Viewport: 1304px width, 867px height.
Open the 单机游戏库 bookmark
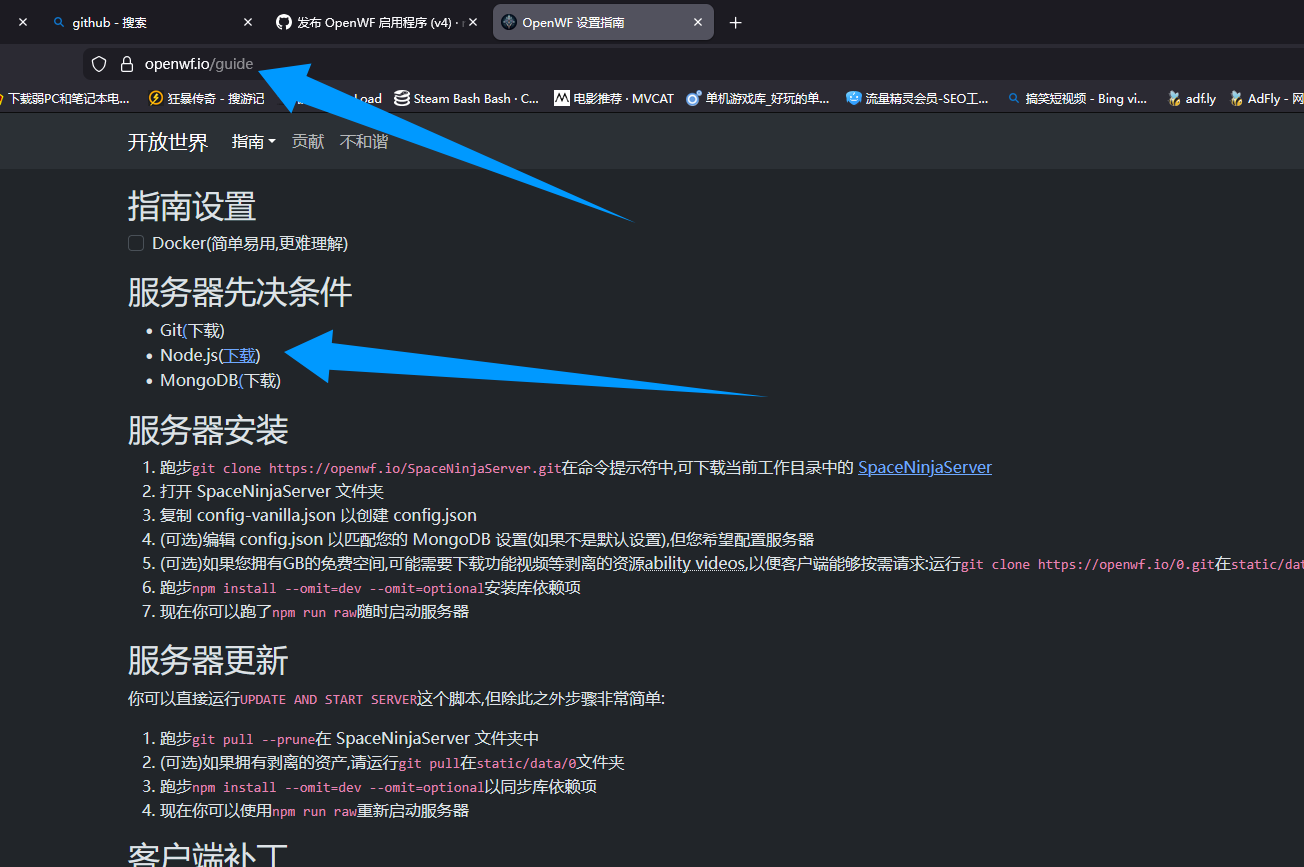click(758, 98)
